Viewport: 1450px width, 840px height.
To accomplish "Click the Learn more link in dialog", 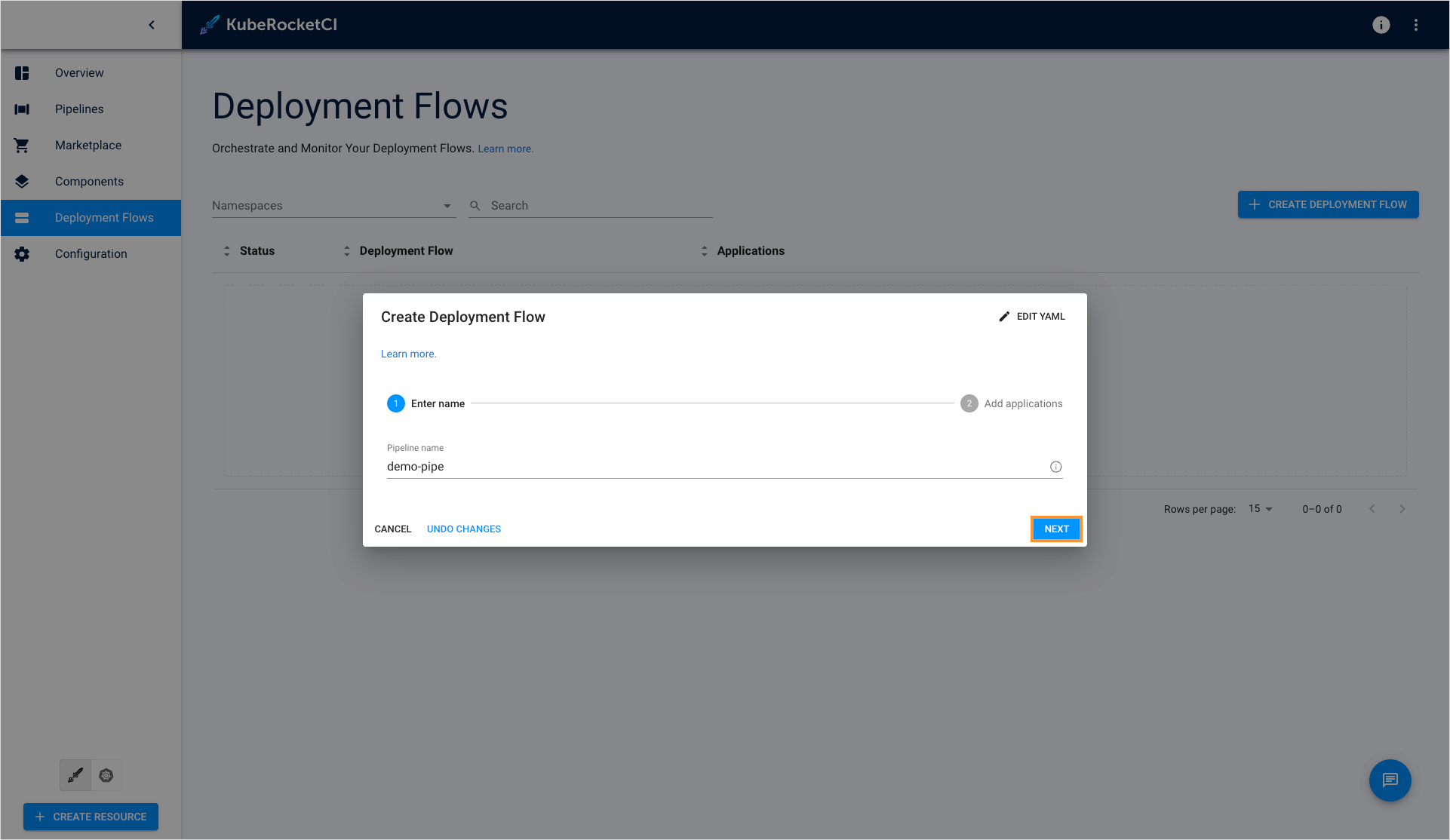I will click(x=408, y=353).
